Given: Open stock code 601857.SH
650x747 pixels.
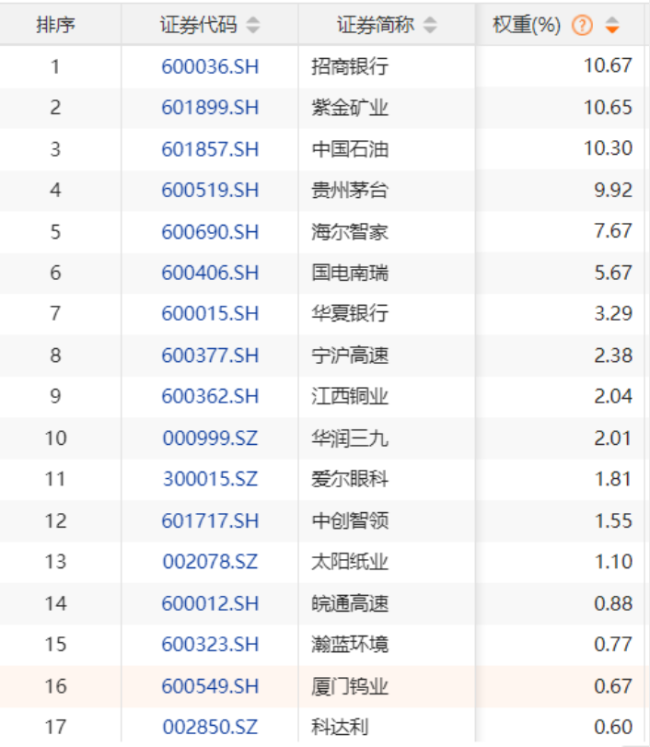Looking at the screenshot, I should [x=210, y=149].
